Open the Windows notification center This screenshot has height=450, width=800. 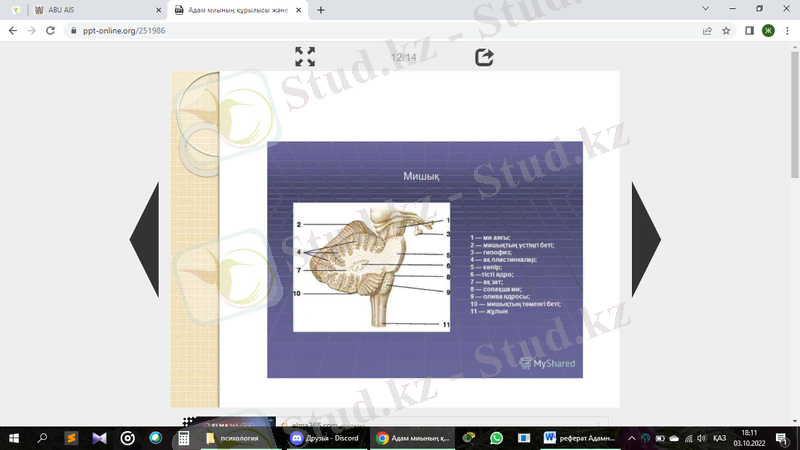coord(782,438)
